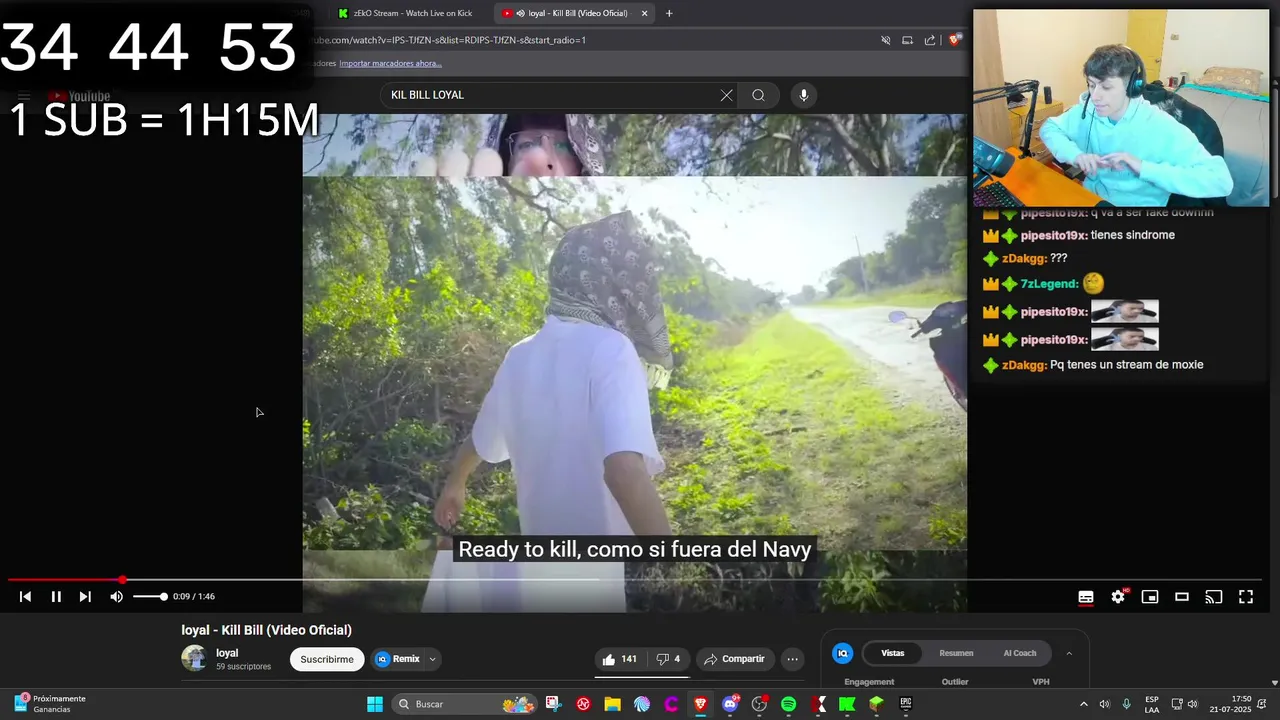The image size is (1280, 720).
Task: Open the loyal channel name link
Action: point(227,653)
